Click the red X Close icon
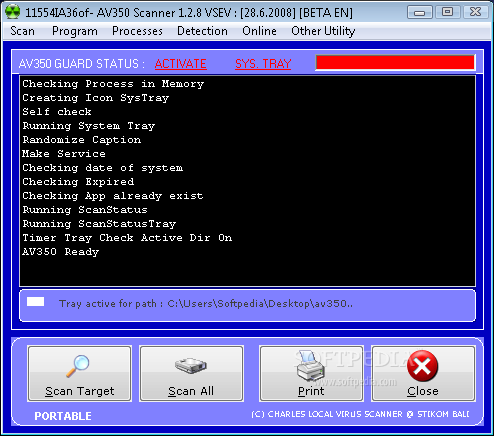 tap(423, 366)
